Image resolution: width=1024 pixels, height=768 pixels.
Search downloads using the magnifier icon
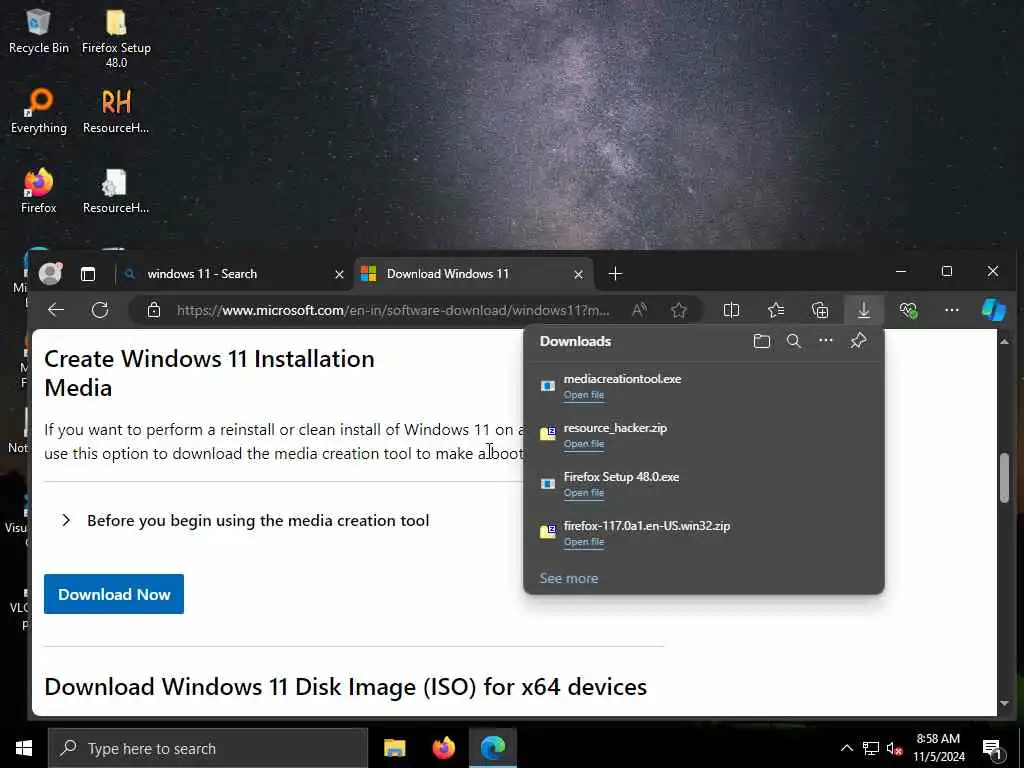point(793,341)
